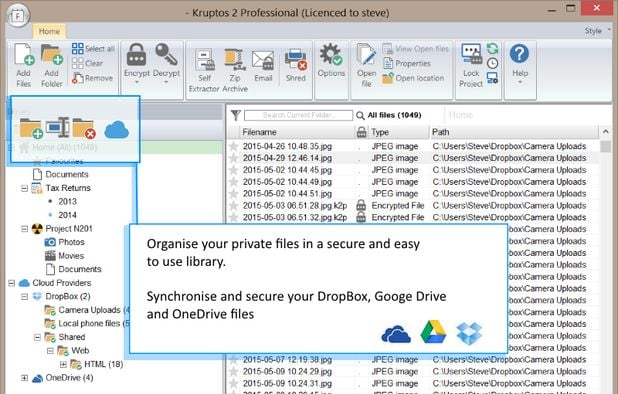Toggle favourite star for 2015-05-09 10.24.29.jpg
Viewport: 618px width, 394px height.
click(233, 371)
